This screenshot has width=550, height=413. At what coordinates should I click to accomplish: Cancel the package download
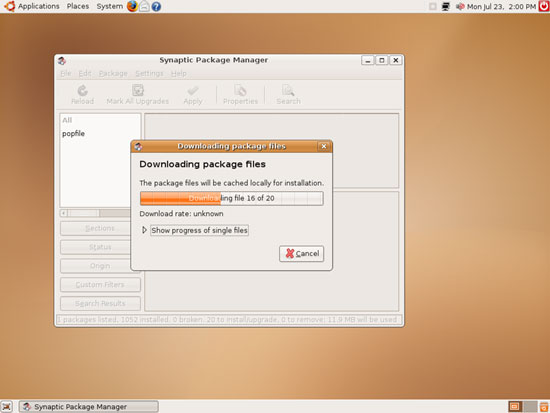click(x=302, y=254)
